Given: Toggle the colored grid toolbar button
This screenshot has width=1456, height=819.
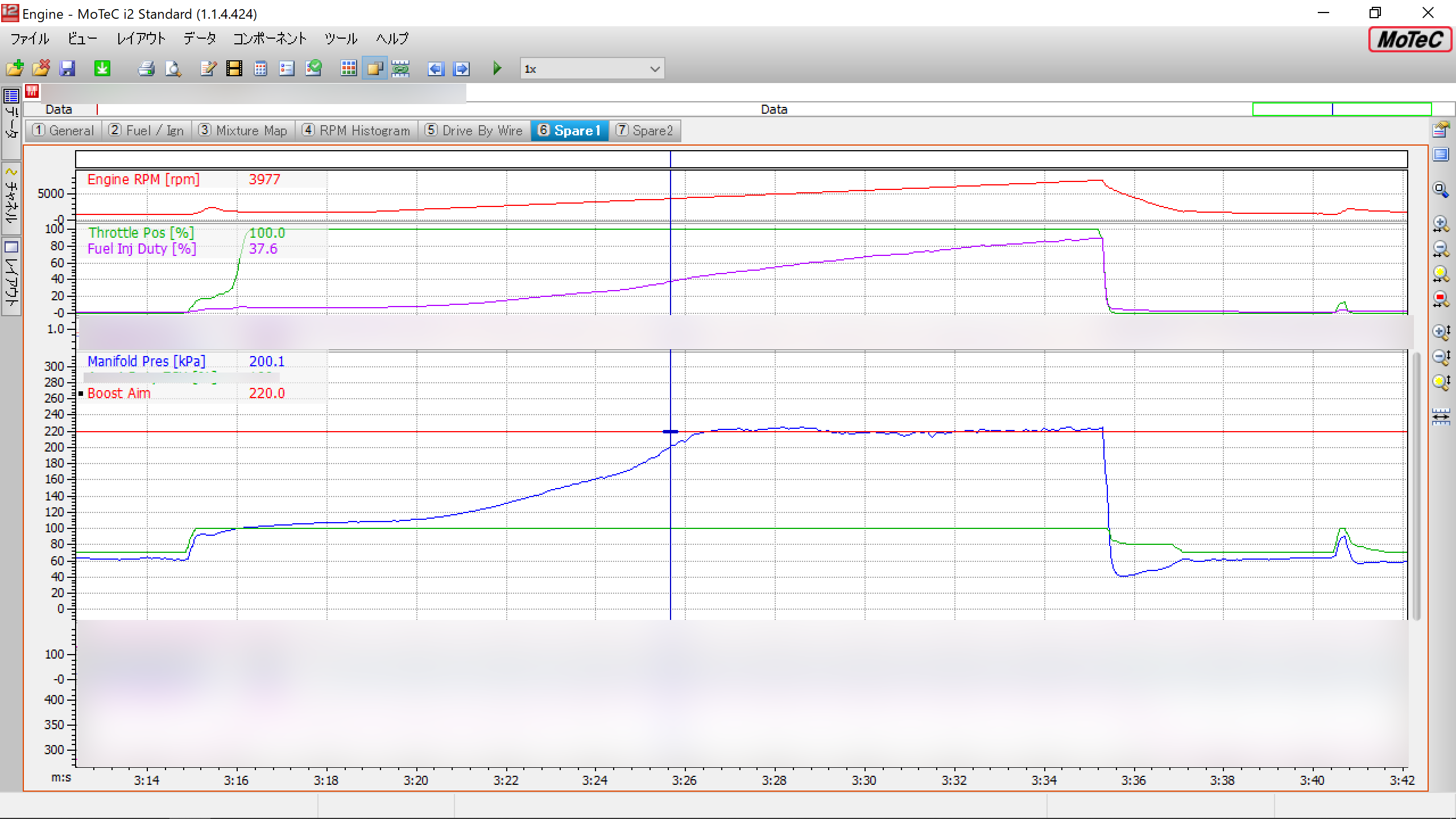Looking at the screenshot, I should tap(349, 69).
